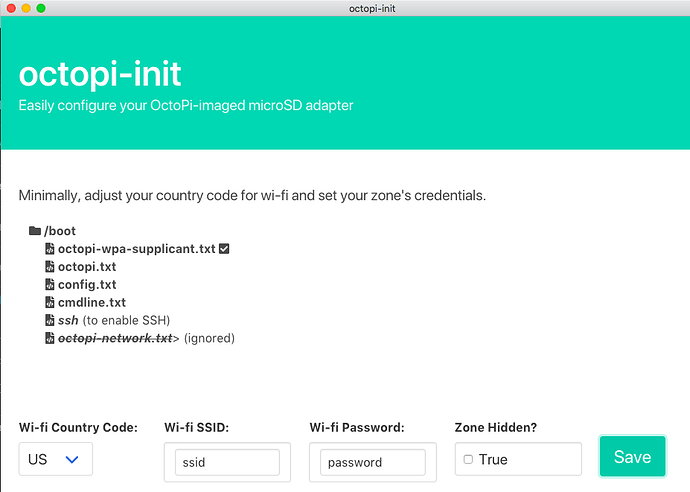Image resolution: width=690 pixels, height=492 pixels.
Task: Select octopi-wpa-supplicant.txt file name
Action: click(x=137, y=249)
